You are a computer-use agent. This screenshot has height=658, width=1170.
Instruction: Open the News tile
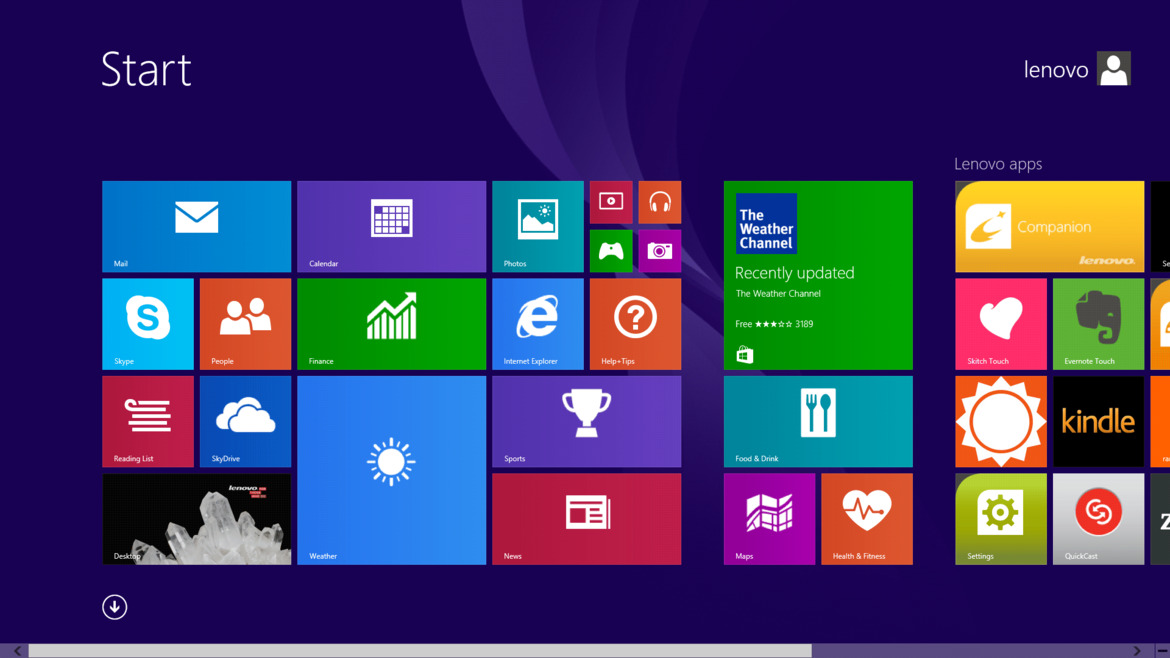586,518
